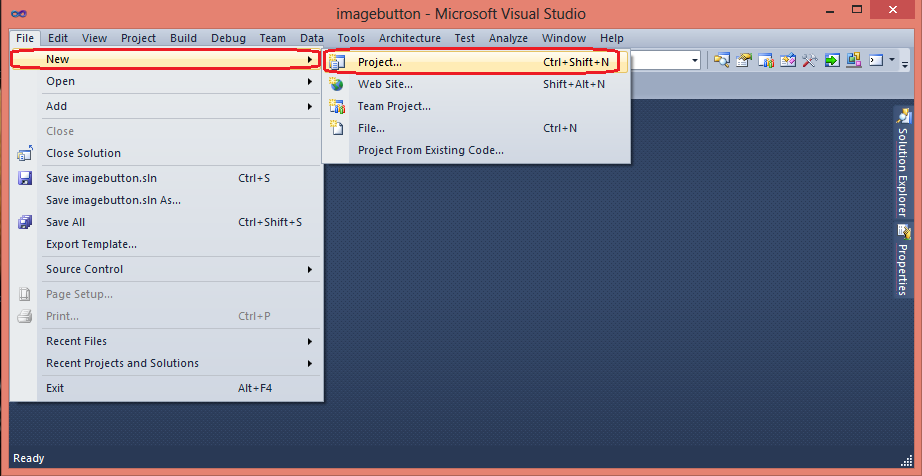This screenshot has height=476, width=922.
Task: Click the Team Project icon in submenu
Action: pos(336,106)
